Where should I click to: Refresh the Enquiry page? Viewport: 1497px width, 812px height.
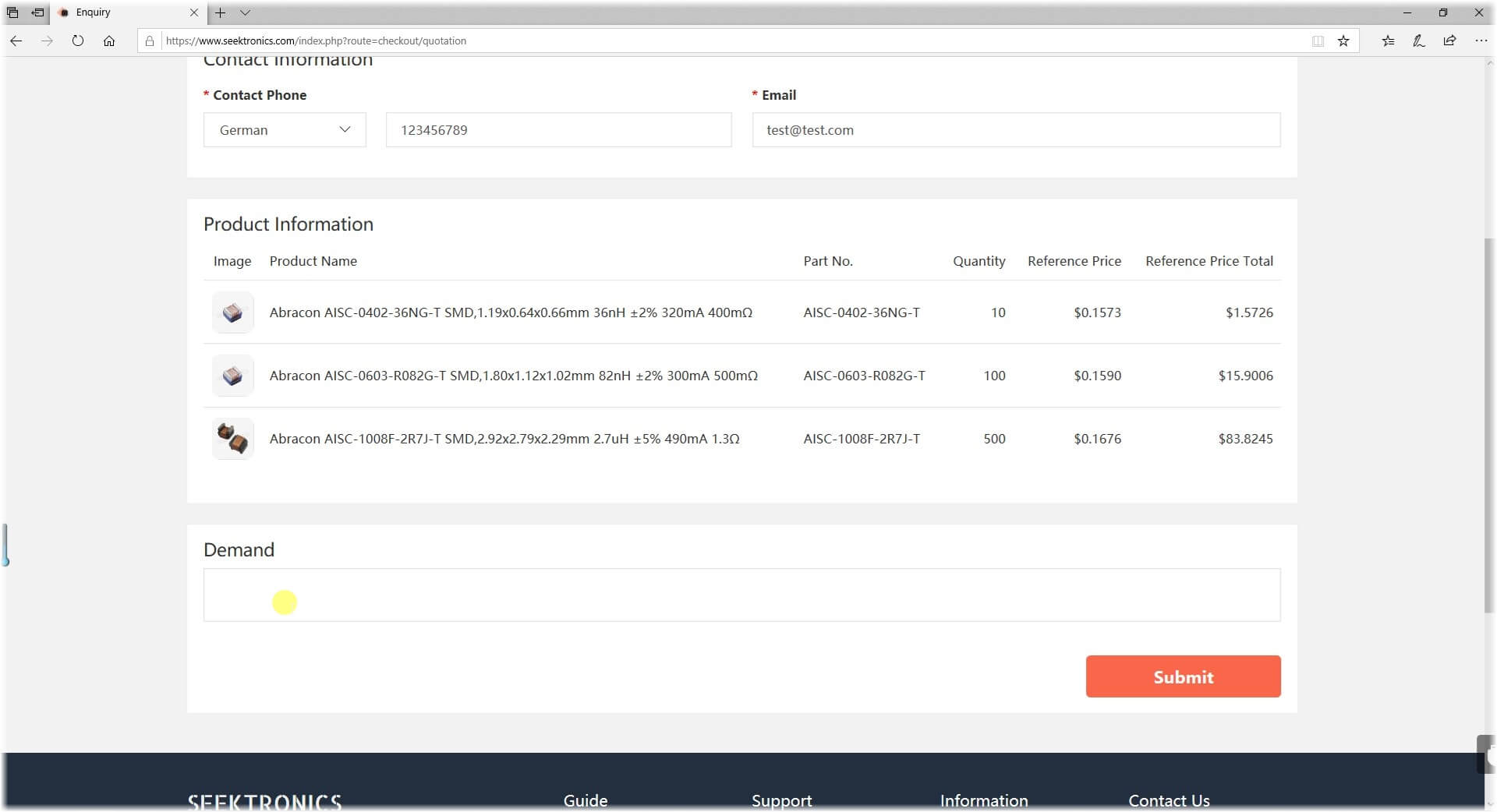click(78, 41)
